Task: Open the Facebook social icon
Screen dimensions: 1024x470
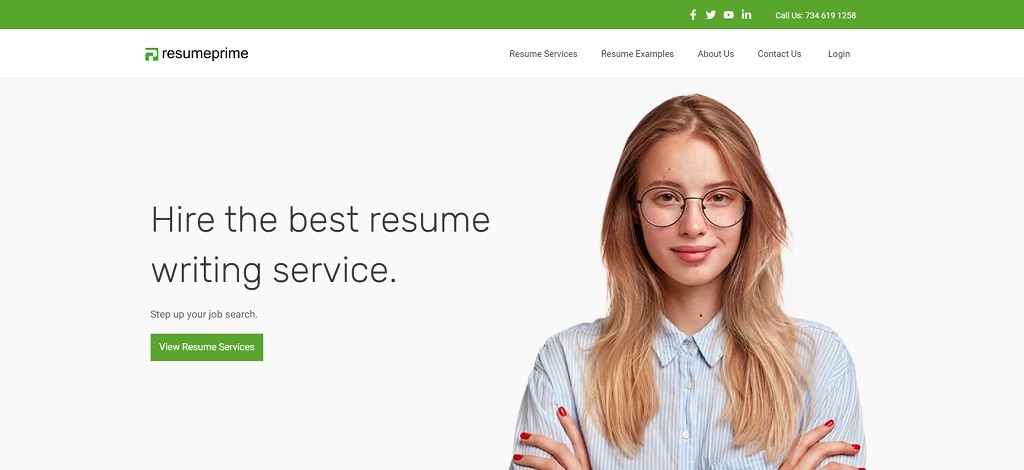Action: [x=693, y=15]
